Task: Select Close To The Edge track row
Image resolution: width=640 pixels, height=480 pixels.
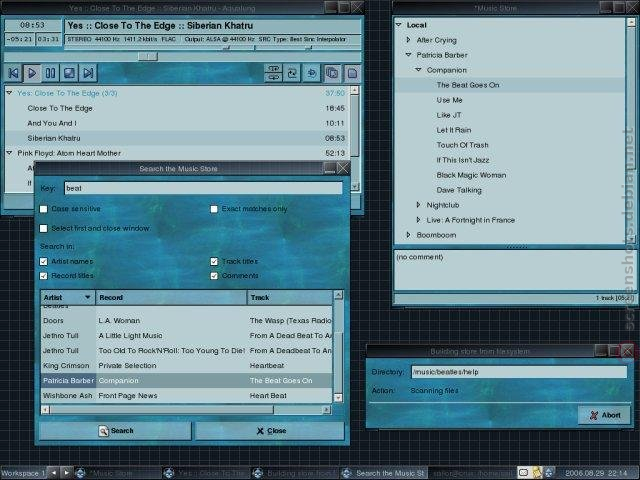Action: pyautogui.click(x=177, y=108)
